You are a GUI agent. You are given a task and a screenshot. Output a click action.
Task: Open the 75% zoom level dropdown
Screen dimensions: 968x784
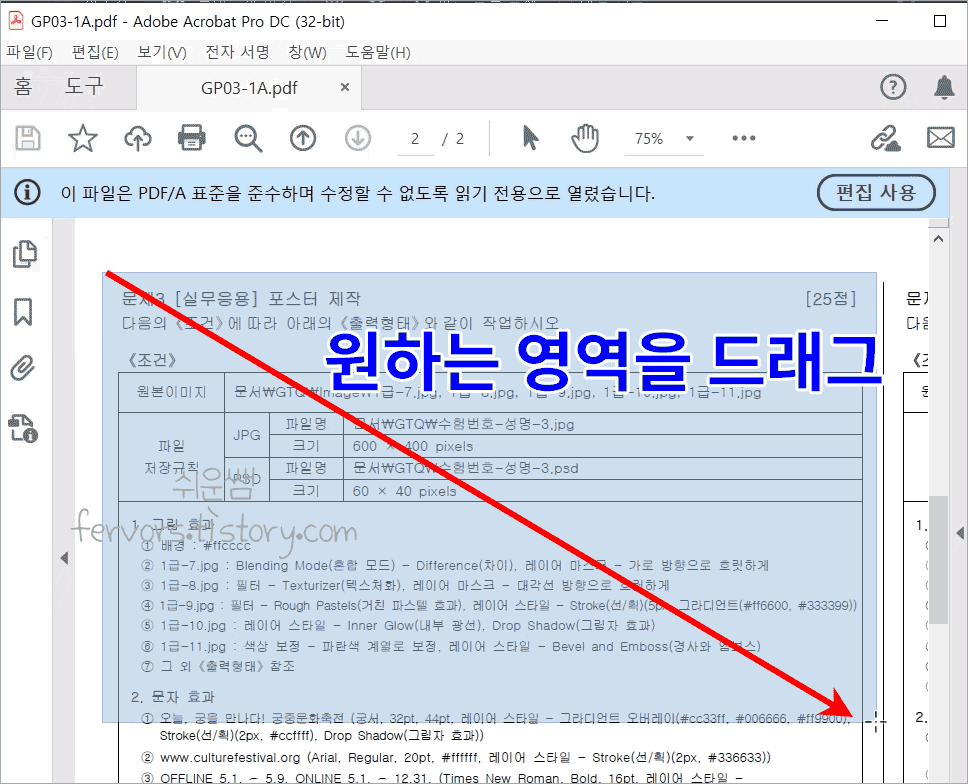click(x=664, y=138)
